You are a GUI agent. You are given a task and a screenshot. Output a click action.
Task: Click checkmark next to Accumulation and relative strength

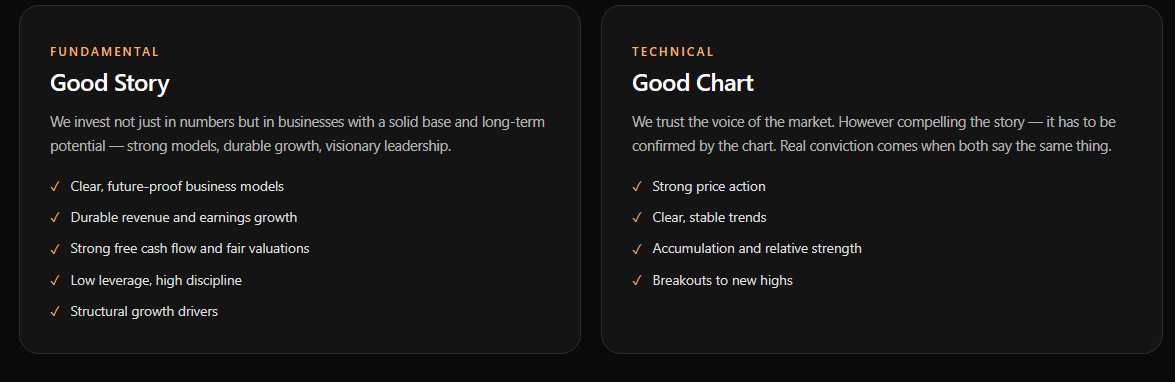coord(637,249)
